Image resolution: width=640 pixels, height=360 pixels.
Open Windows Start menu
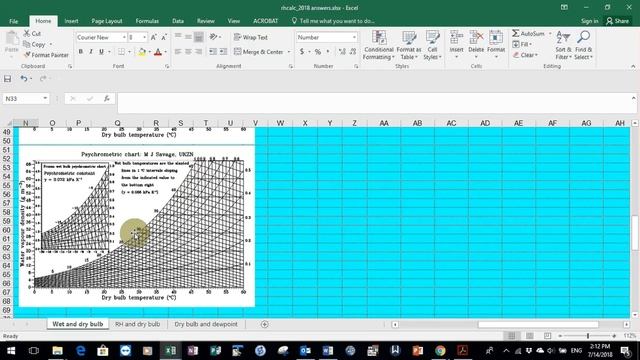[11, 351]
